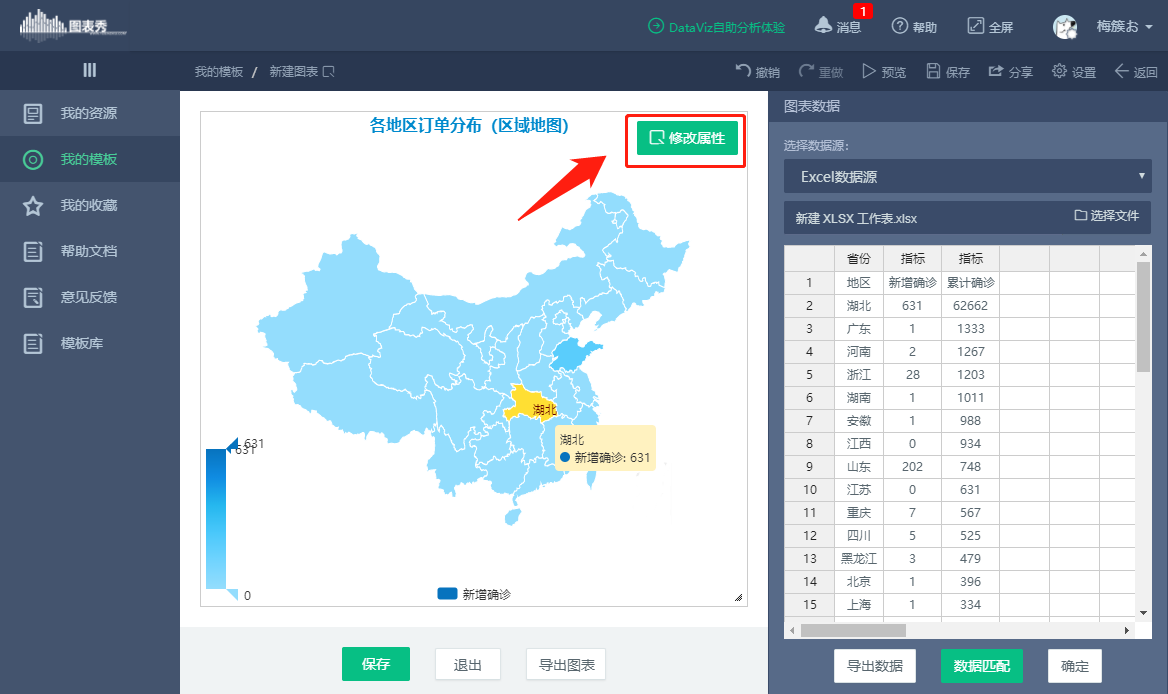
Task: Click the 新建 XLSX 工作表.xlsx filename
Action: [x=856, y=218]
